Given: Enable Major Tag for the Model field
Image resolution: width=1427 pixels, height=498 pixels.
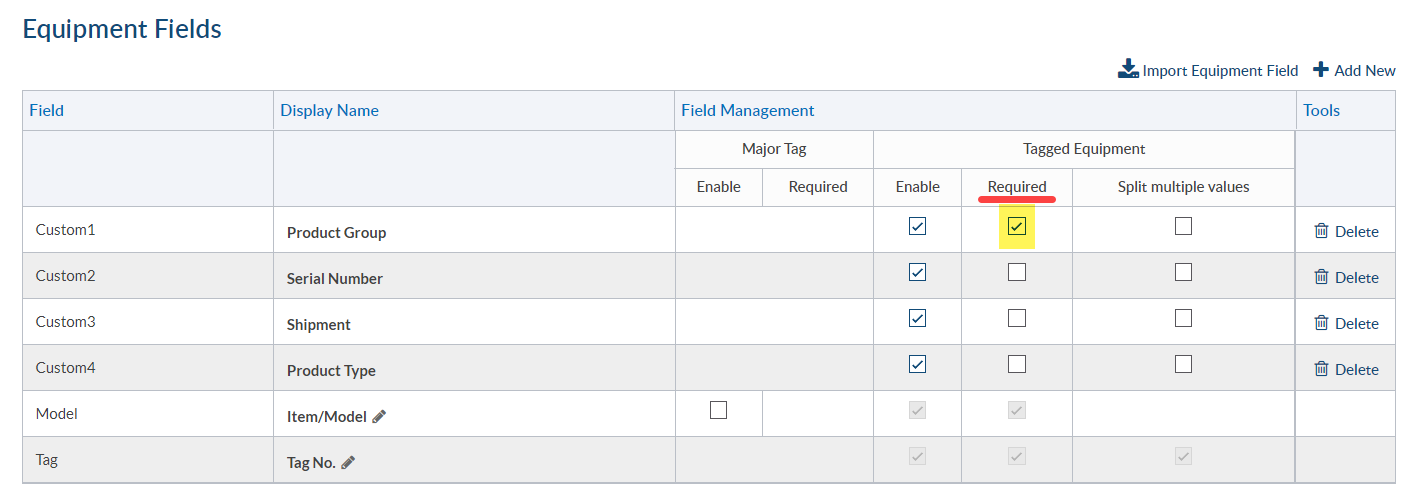Looking at the screenshot, I should pyautogui.click(x=718, y=409).
